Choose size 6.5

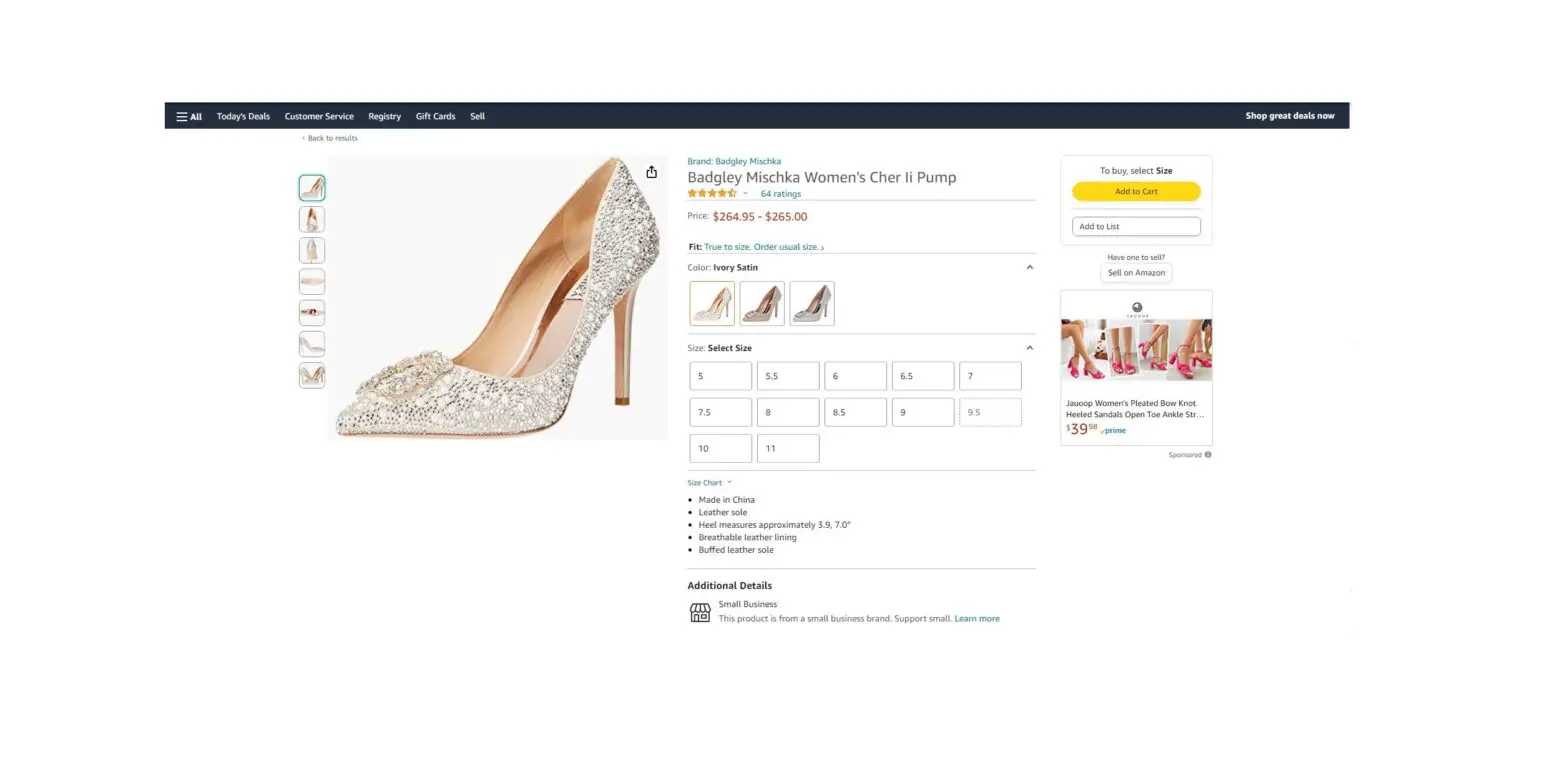point(923,376)
